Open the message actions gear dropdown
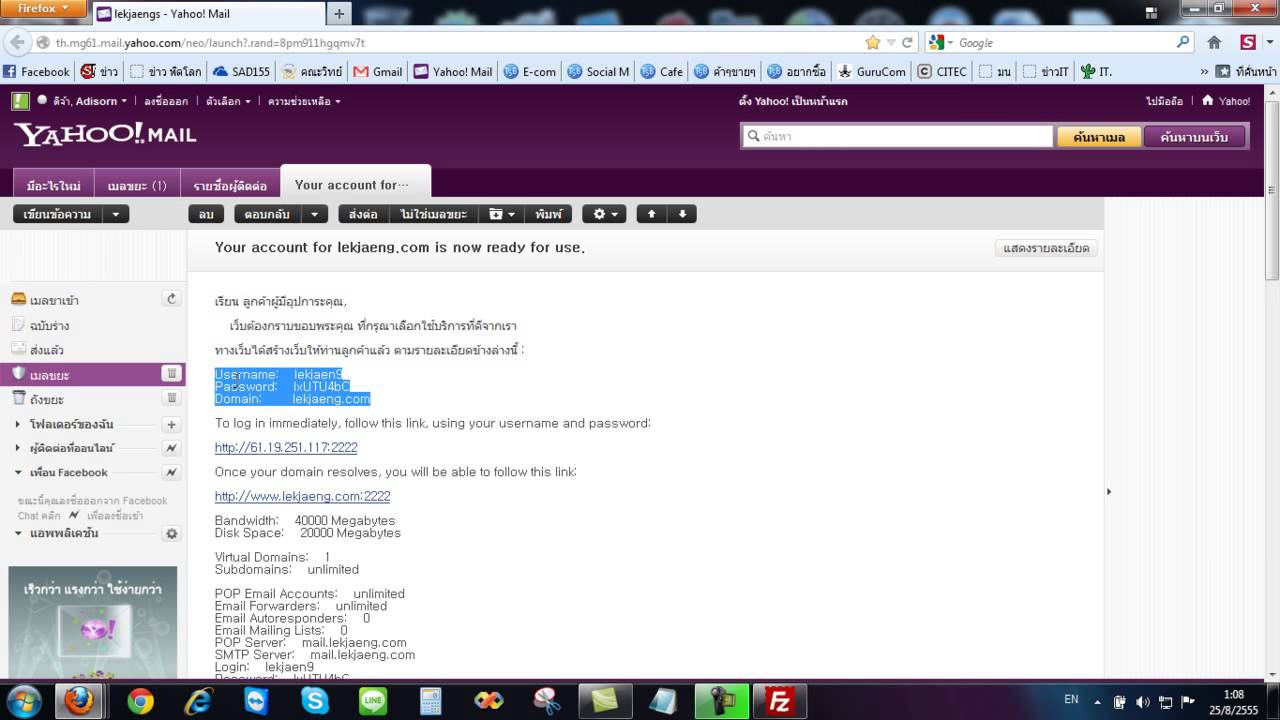1280x720 pixels. pos(604,214)
